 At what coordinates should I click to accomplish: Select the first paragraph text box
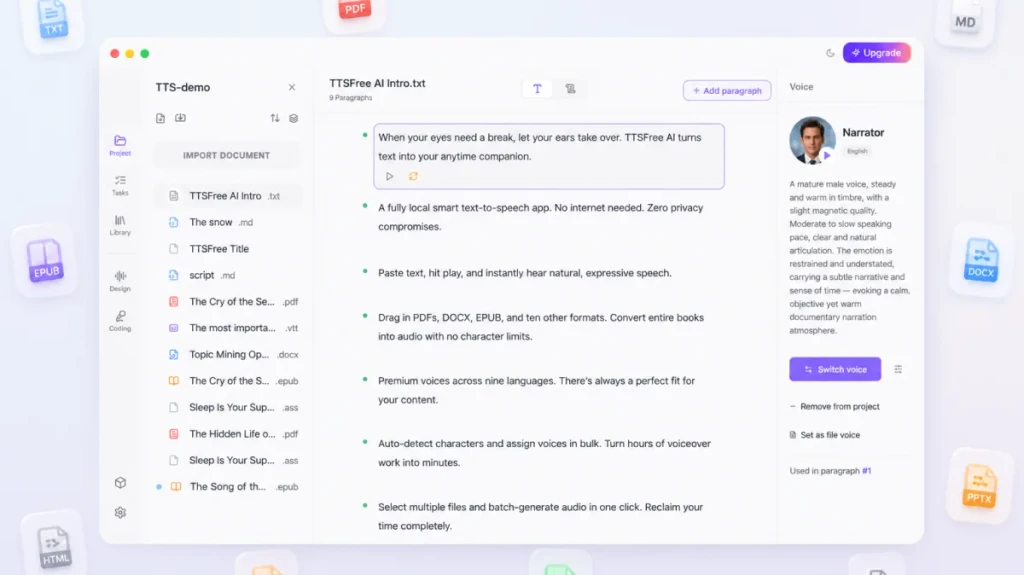pos(549,156)
